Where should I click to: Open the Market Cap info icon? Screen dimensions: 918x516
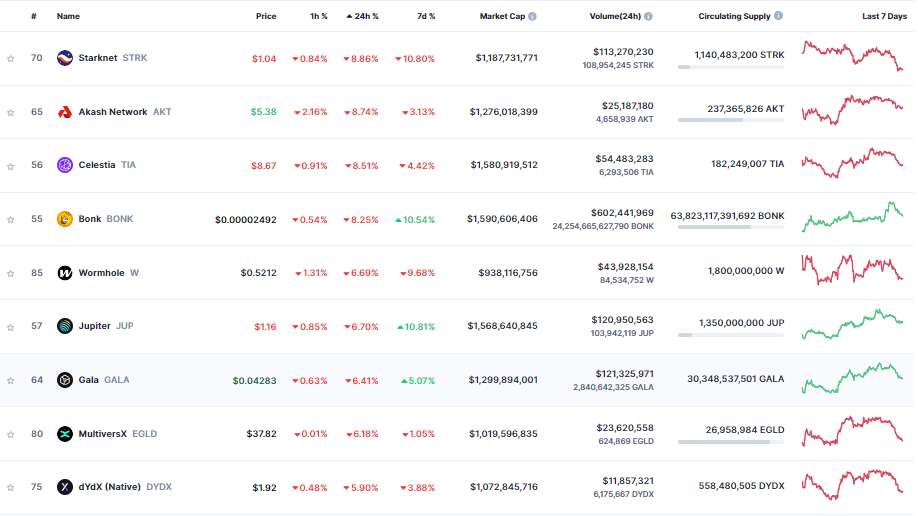point(532,16)
